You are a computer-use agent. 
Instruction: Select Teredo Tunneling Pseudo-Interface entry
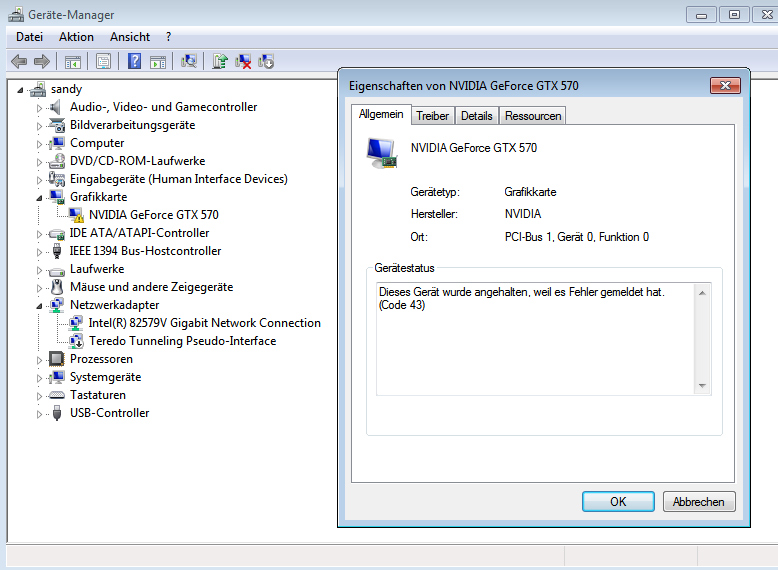point(183,341)
